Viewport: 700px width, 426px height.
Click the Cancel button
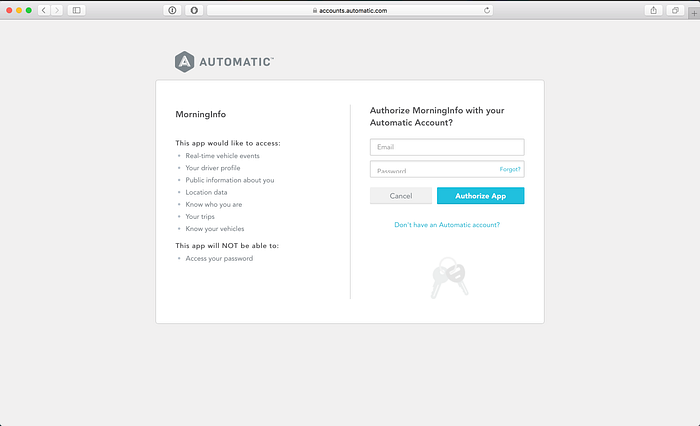[401, 196]
